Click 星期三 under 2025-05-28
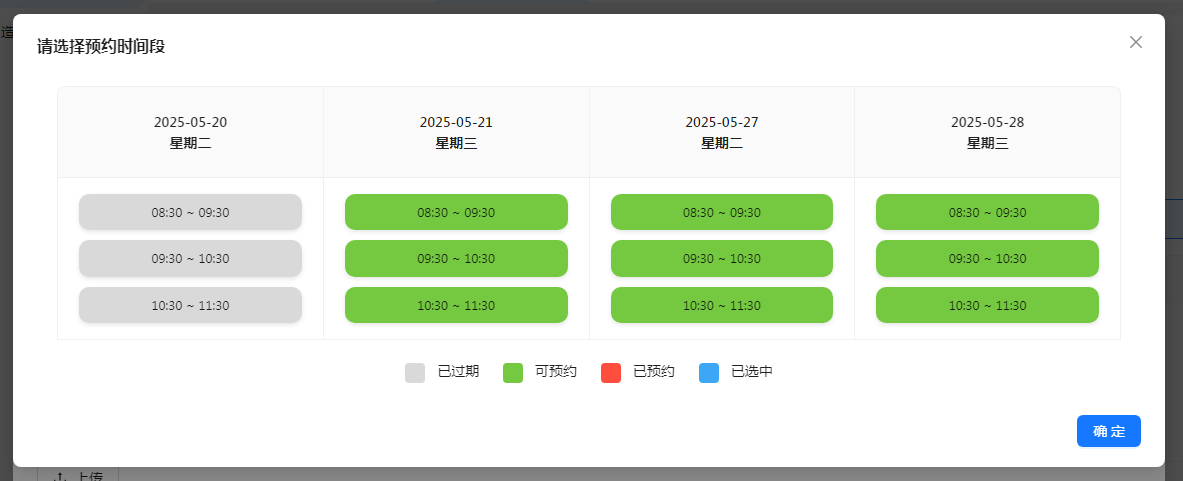 (x=988, y=143)
